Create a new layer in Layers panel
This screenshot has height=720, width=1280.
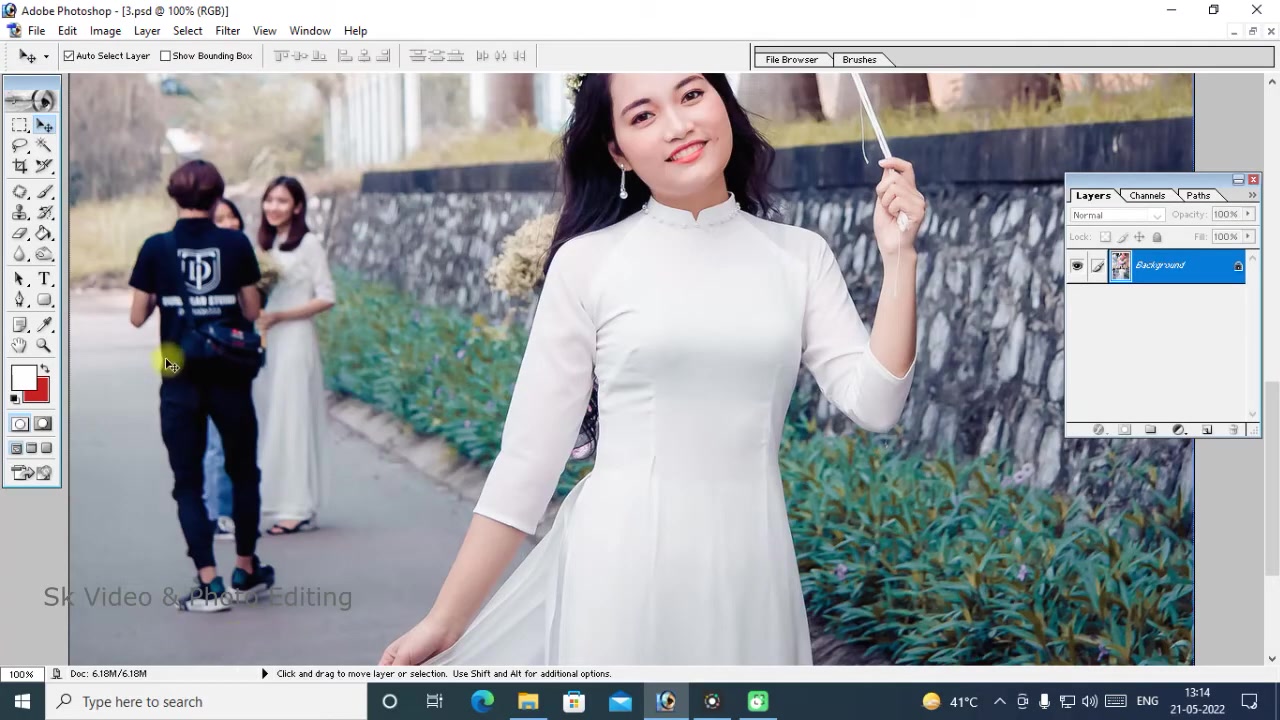pyautogui.click(x=1207, y=430)
